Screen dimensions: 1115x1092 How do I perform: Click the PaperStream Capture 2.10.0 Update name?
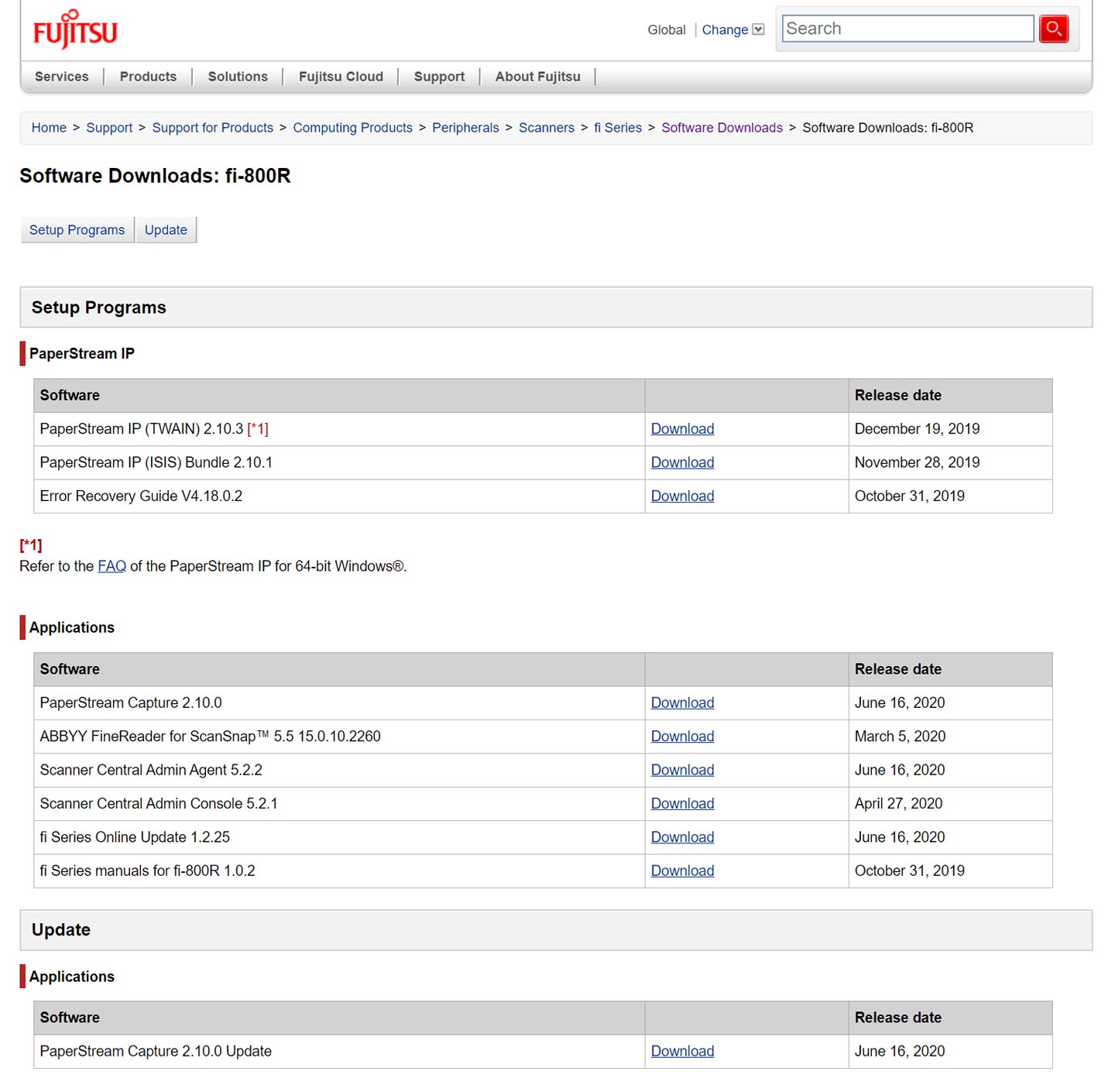coord(156,1052)
